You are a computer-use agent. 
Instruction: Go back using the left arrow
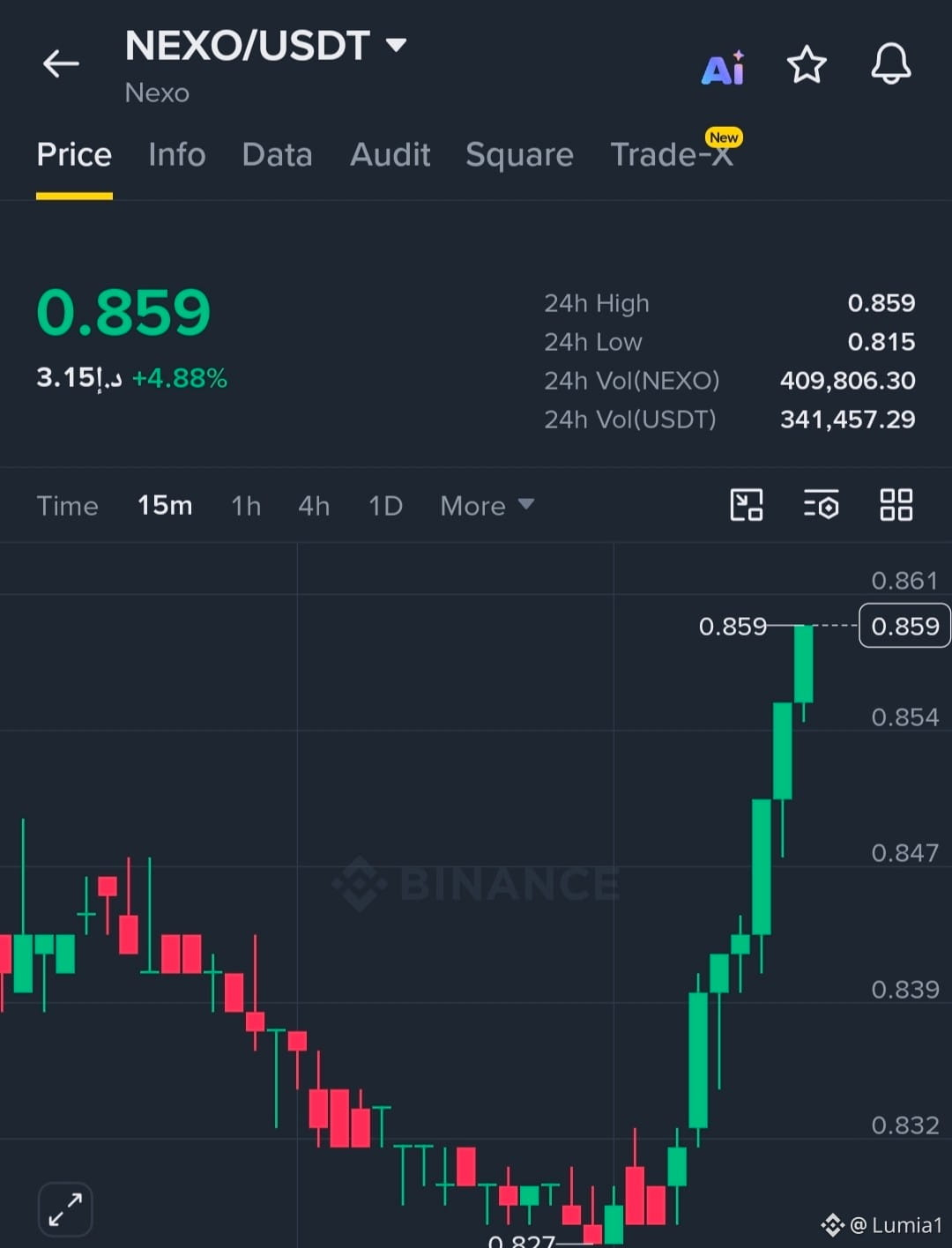click(x=61, y=63)
